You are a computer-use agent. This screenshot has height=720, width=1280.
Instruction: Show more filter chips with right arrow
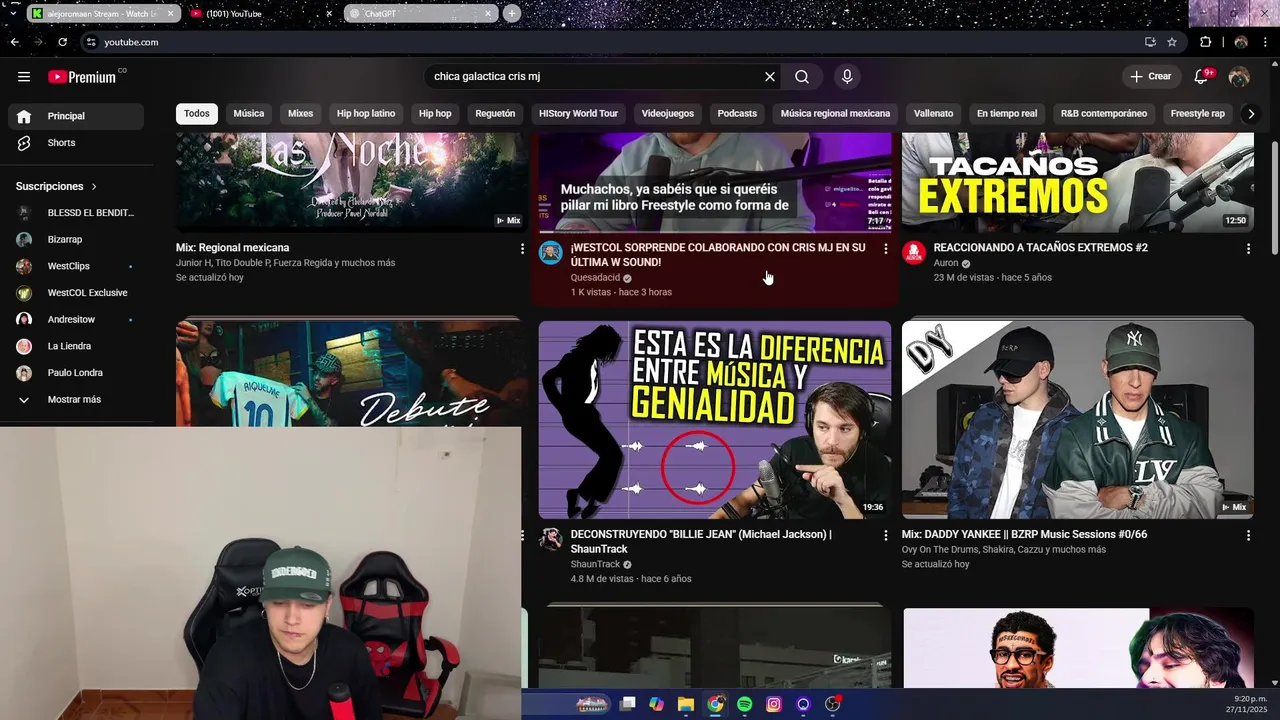coord(1250,114)
